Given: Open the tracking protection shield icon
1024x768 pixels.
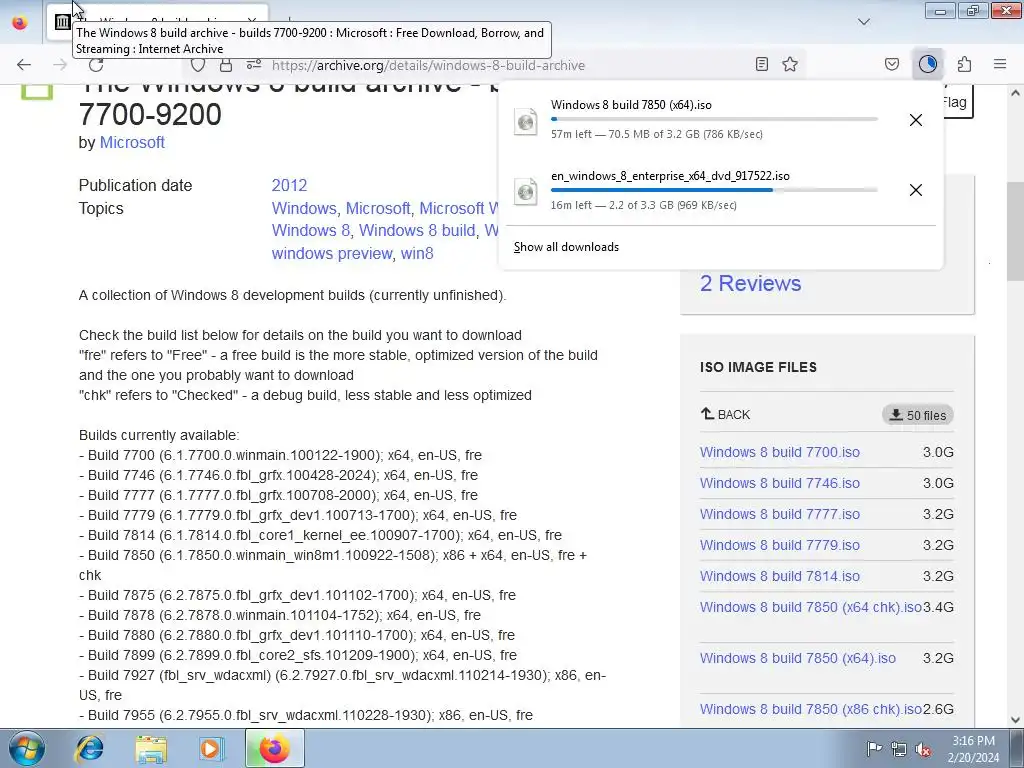Looking at the screenshot, I should click(x=198, y=65).
